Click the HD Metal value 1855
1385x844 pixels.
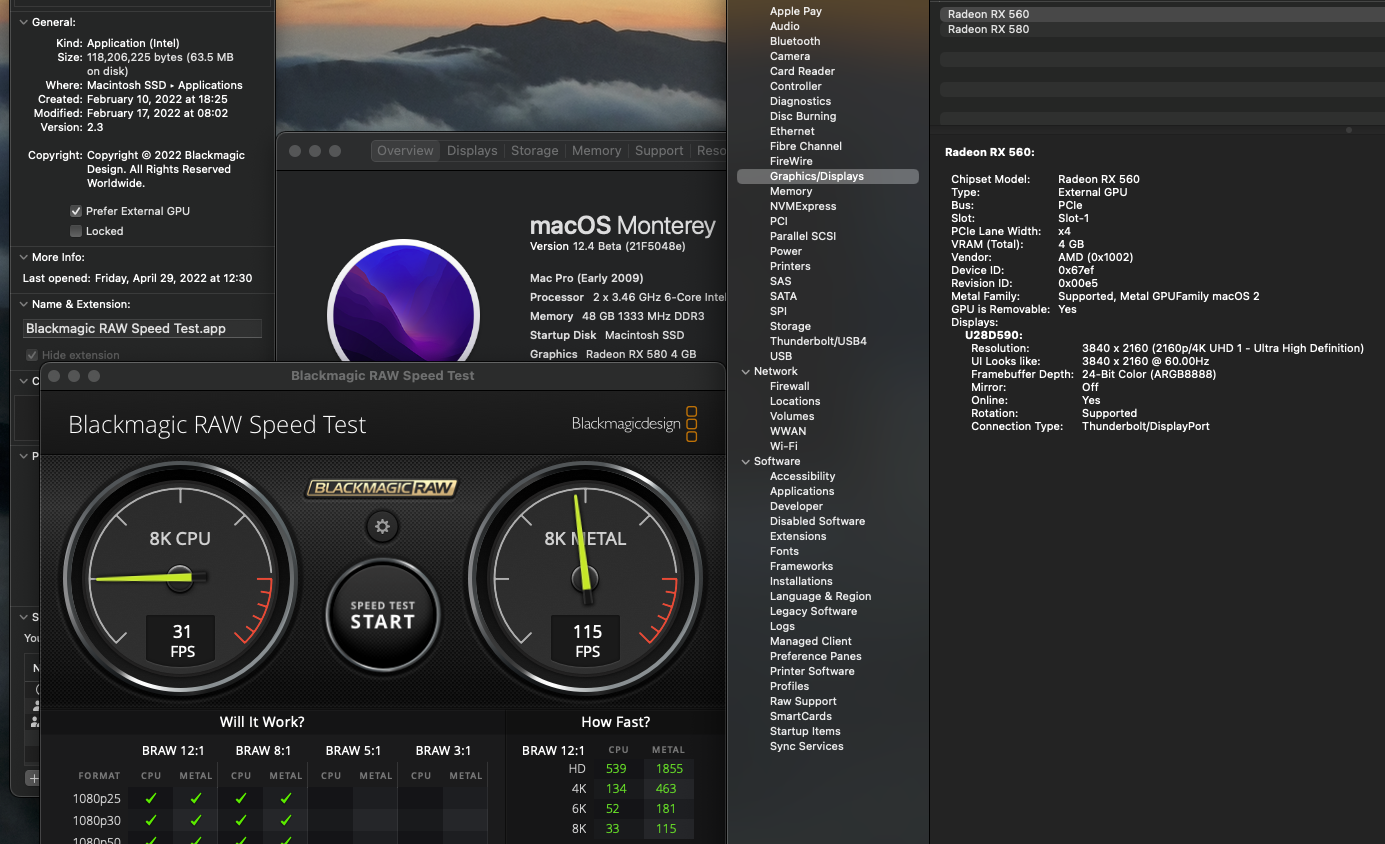coord(668,768)
